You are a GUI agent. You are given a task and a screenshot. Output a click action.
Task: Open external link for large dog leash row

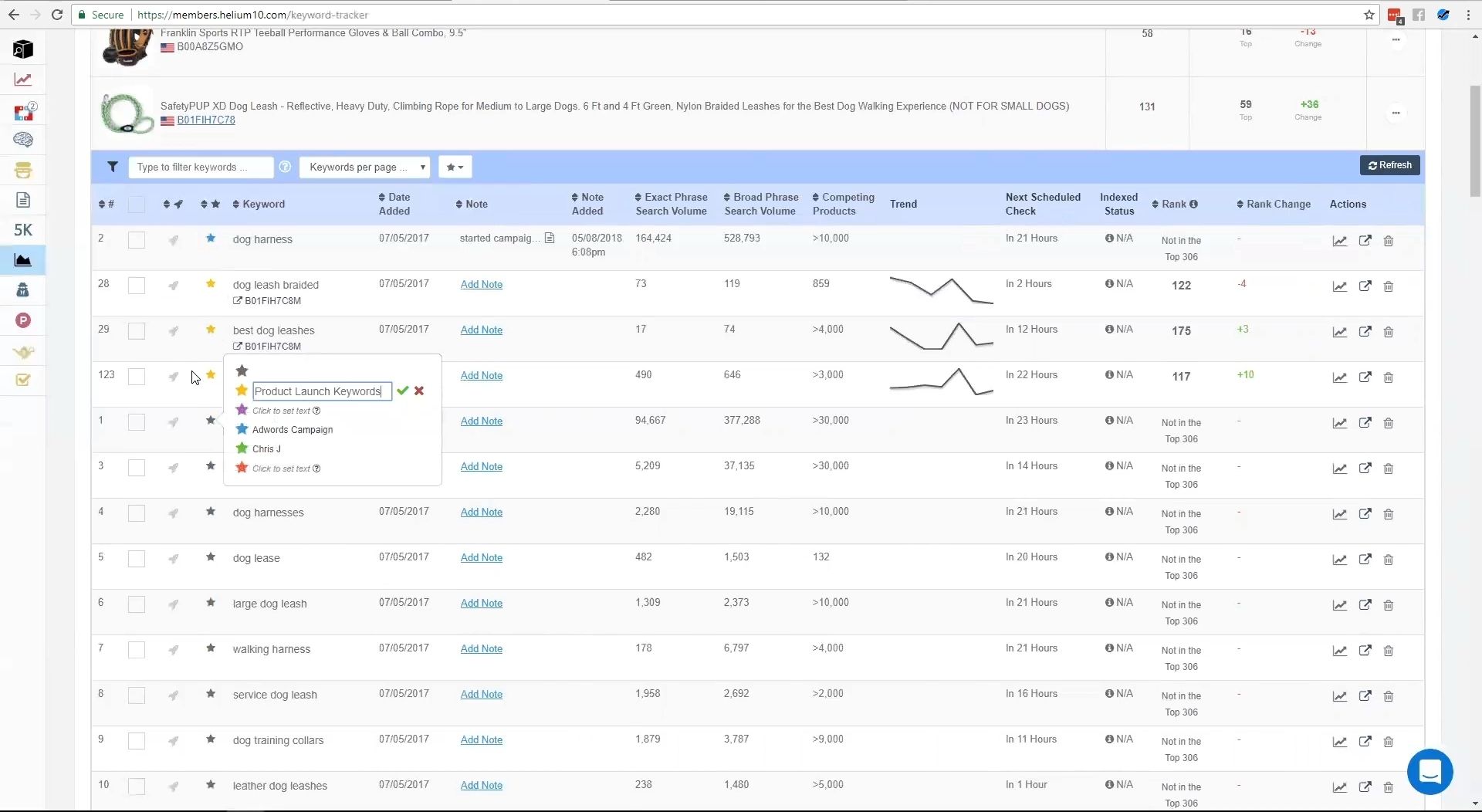click(1365, 605)
